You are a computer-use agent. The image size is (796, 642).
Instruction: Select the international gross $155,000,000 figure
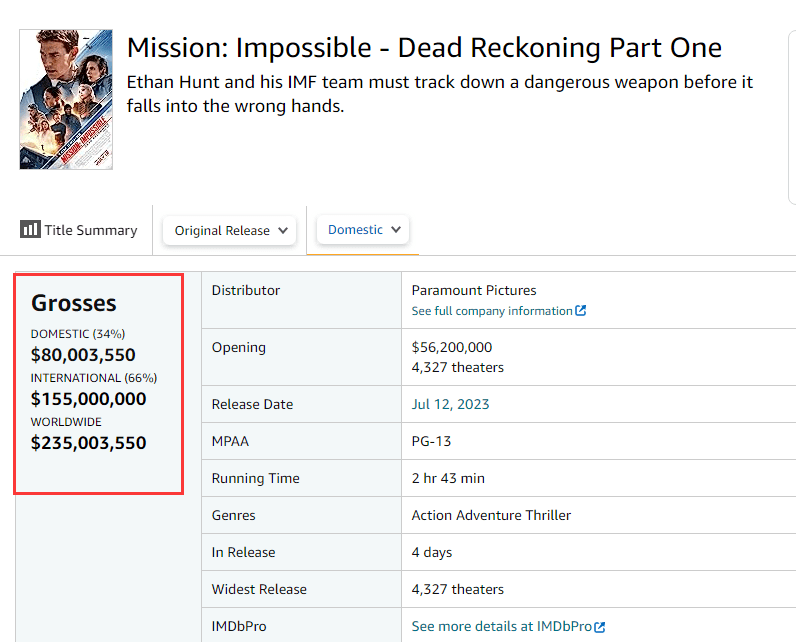pyautogui.click(x=88, y=399)
